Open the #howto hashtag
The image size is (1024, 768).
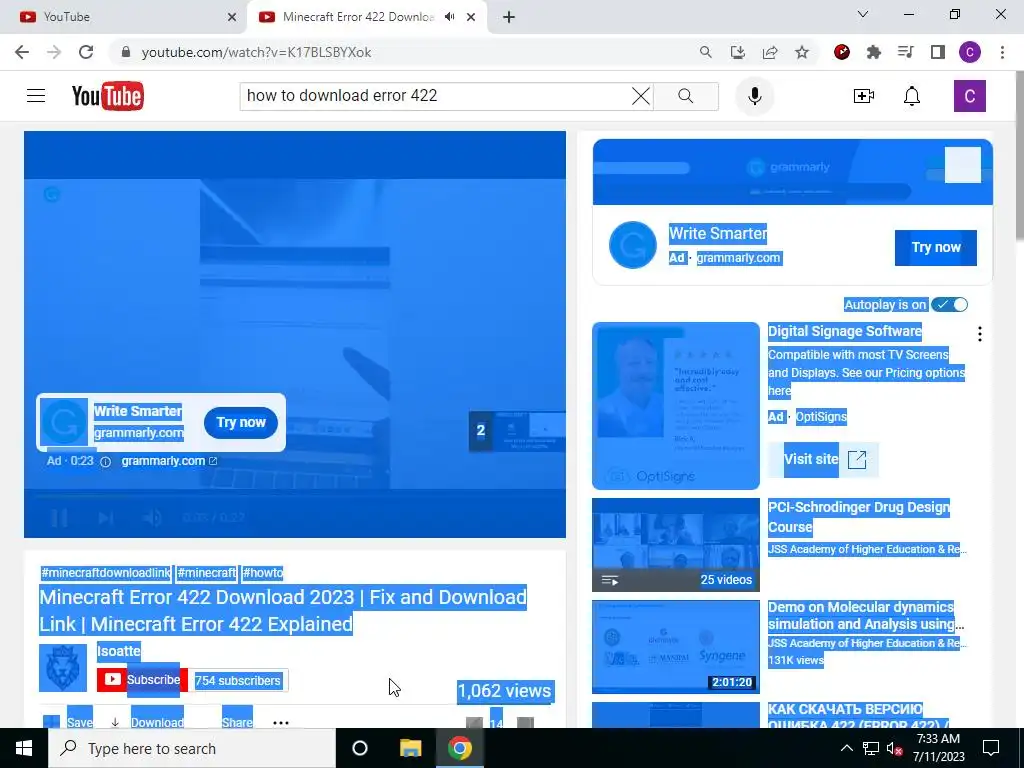[x=263, y=573]
